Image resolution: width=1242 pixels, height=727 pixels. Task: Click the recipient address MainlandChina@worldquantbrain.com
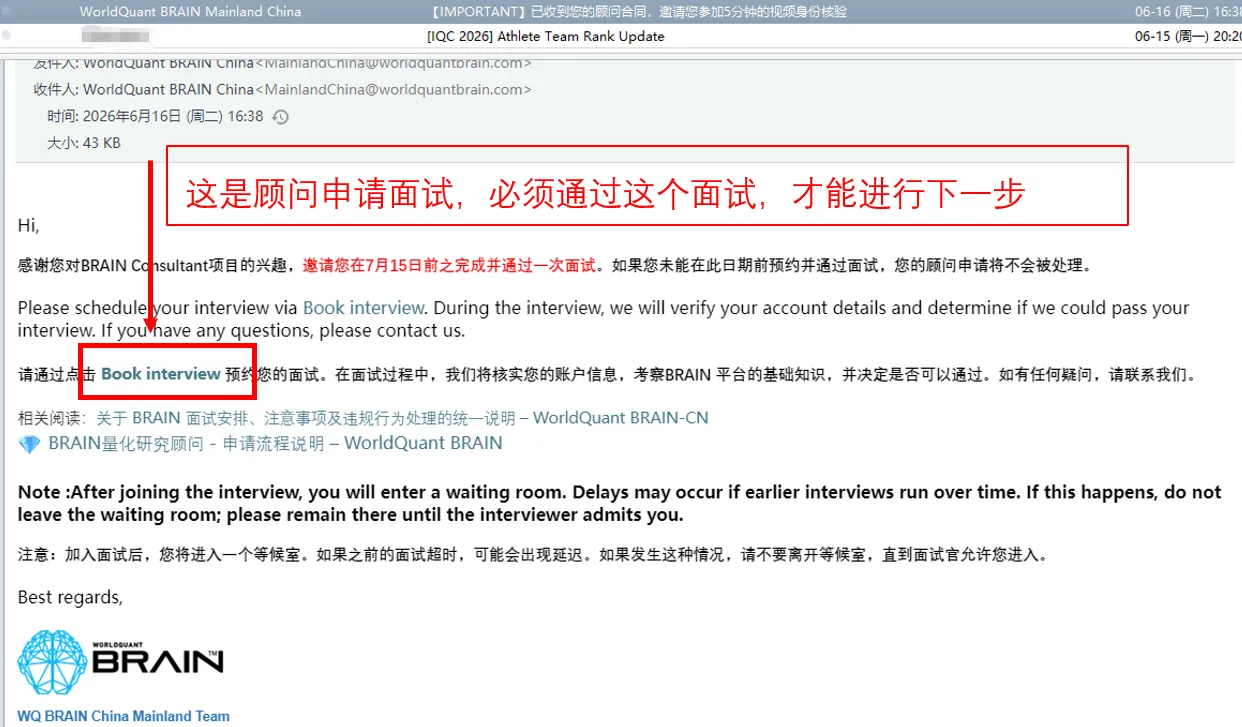click(393, 89)
